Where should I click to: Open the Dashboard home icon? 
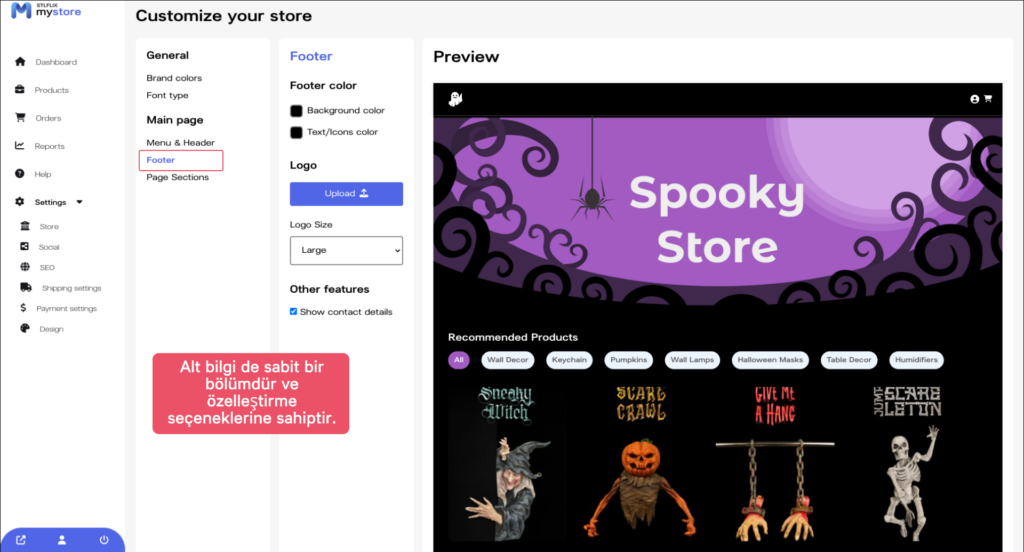[20, 61]
